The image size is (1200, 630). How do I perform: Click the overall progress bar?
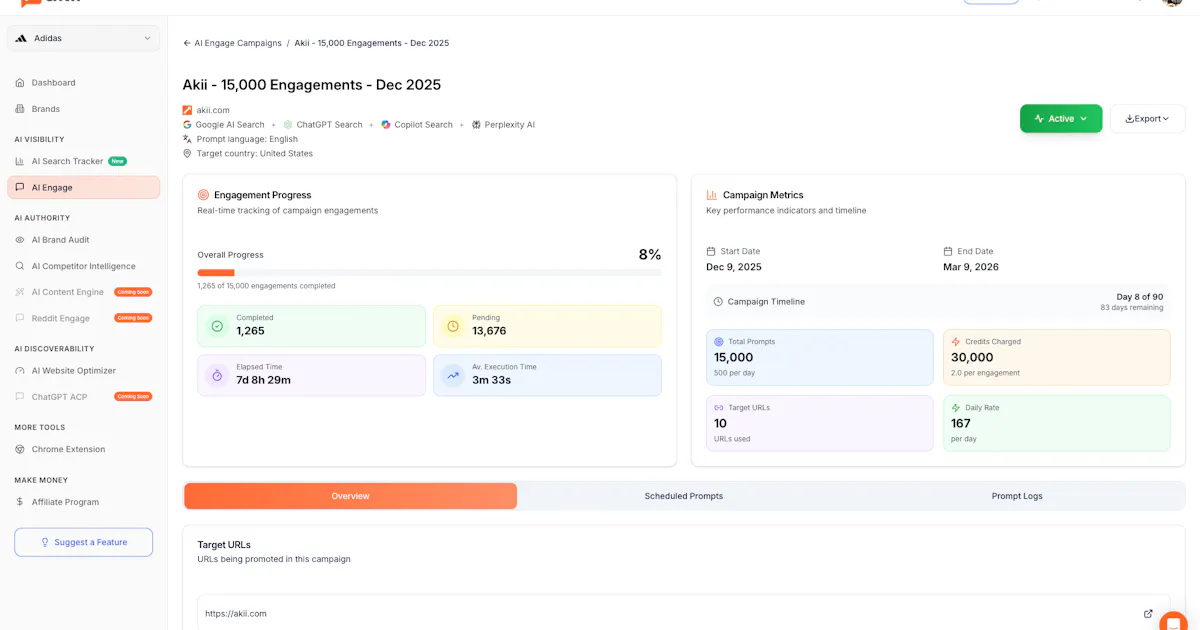point(429,273)
